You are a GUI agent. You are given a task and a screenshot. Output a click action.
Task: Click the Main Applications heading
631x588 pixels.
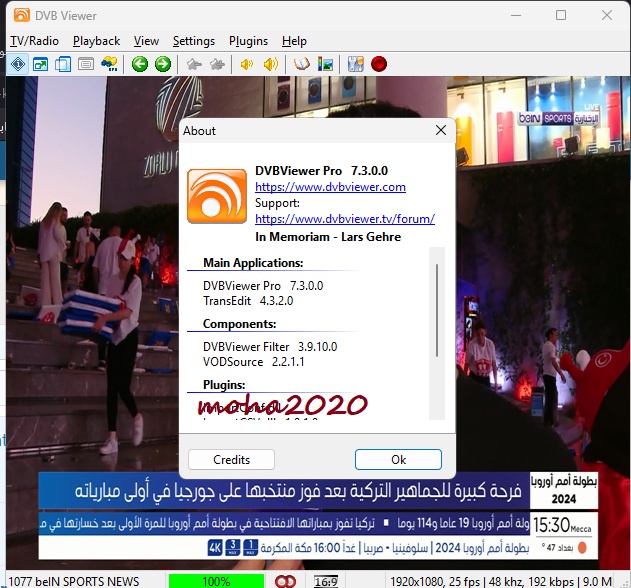253,263
